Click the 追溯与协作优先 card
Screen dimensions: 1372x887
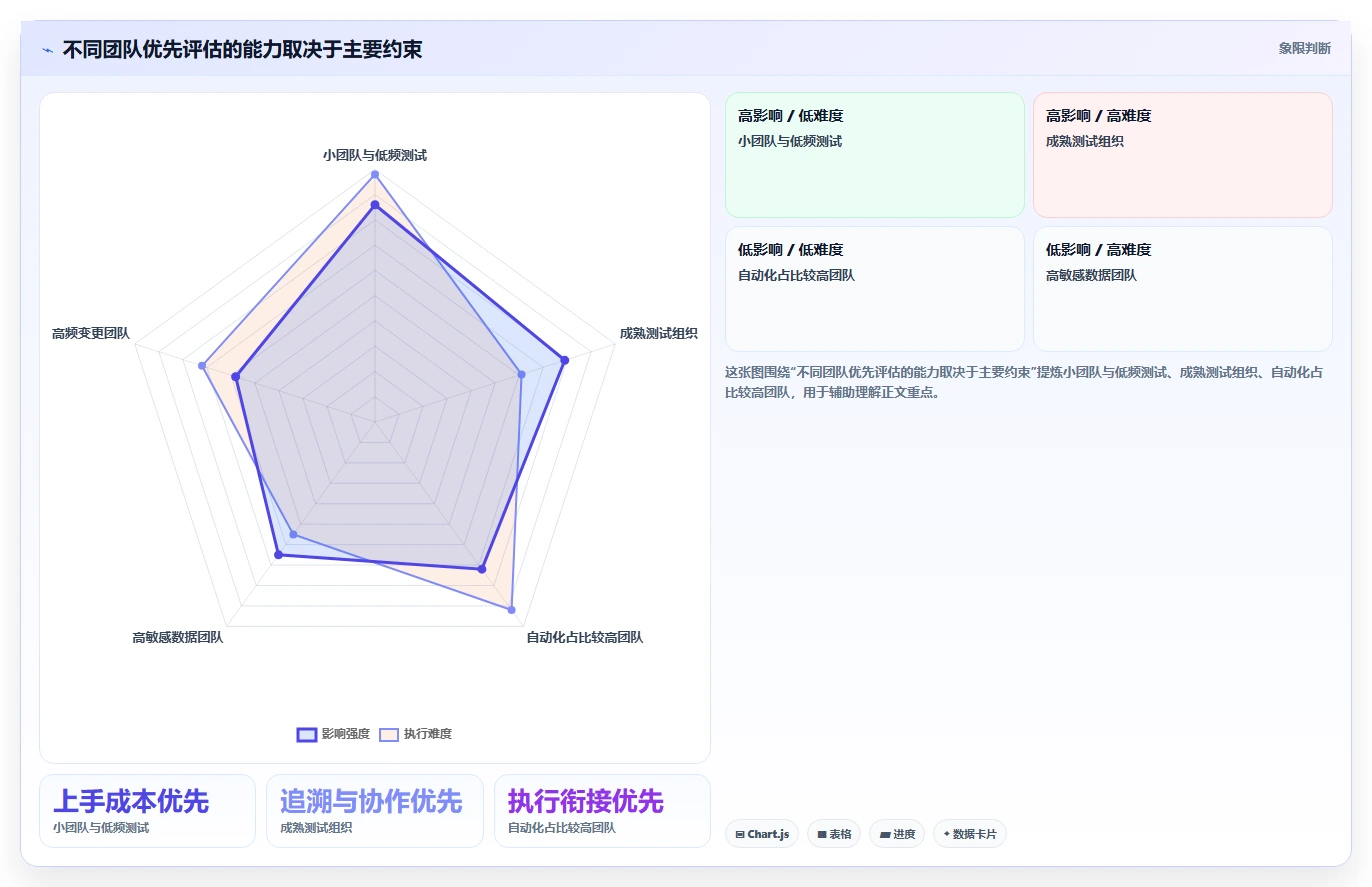click(x=375, y=811)
